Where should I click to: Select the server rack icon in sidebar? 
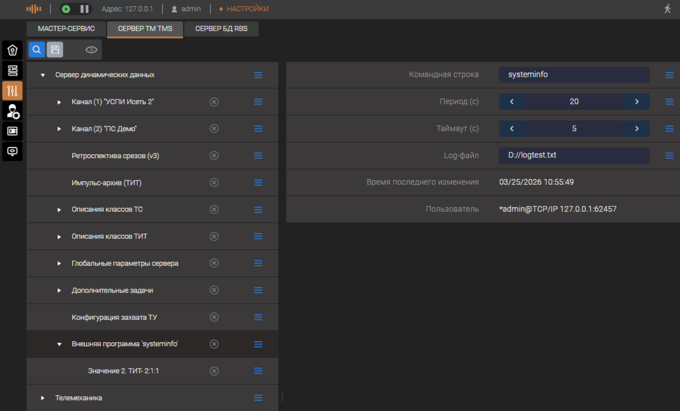13,71
